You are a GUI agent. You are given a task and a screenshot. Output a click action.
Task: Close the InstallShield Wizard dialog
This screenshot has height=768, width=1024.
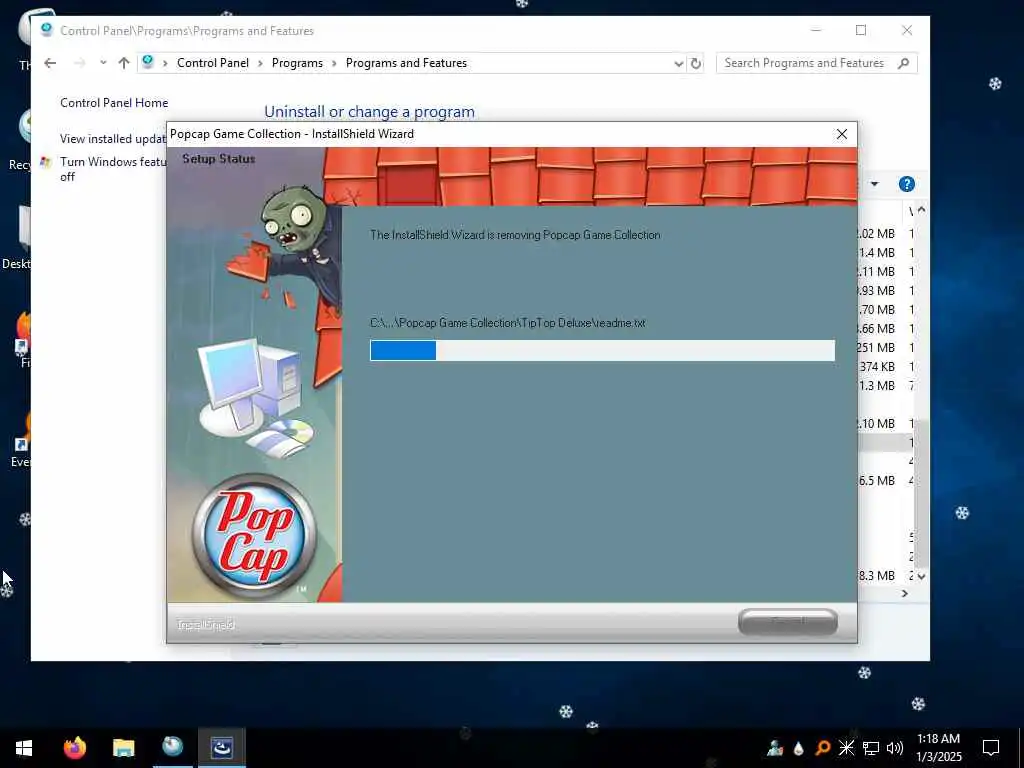click(x=842, y=134)
